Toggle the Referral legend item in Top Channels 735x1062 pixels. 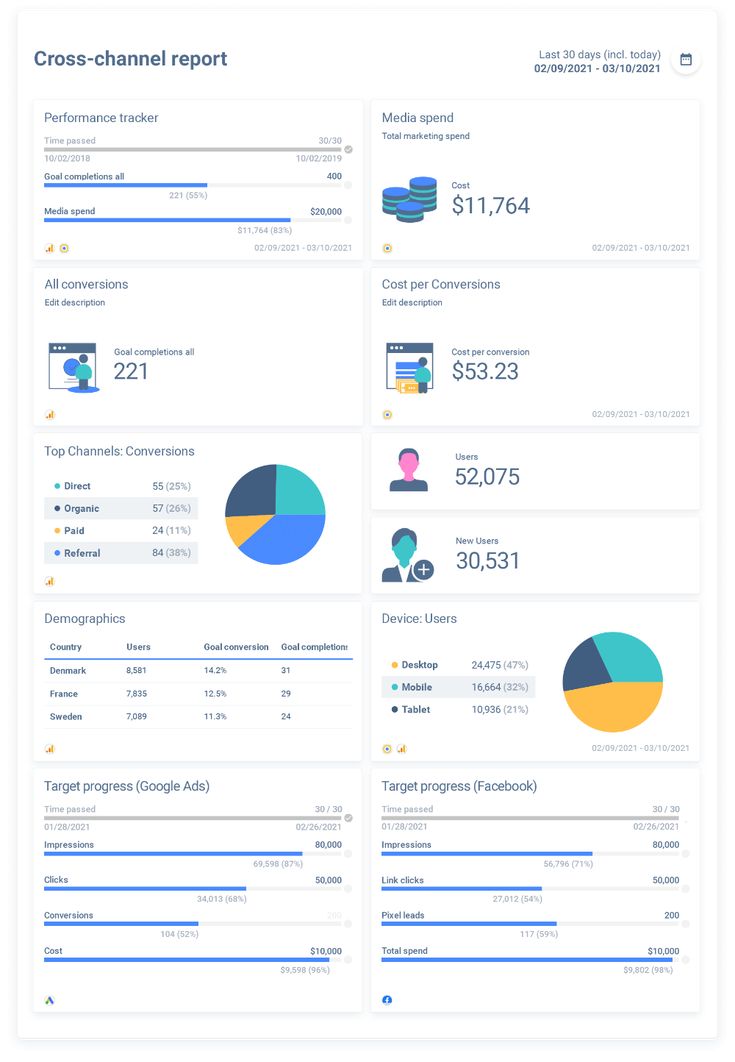tap(82, 553)
